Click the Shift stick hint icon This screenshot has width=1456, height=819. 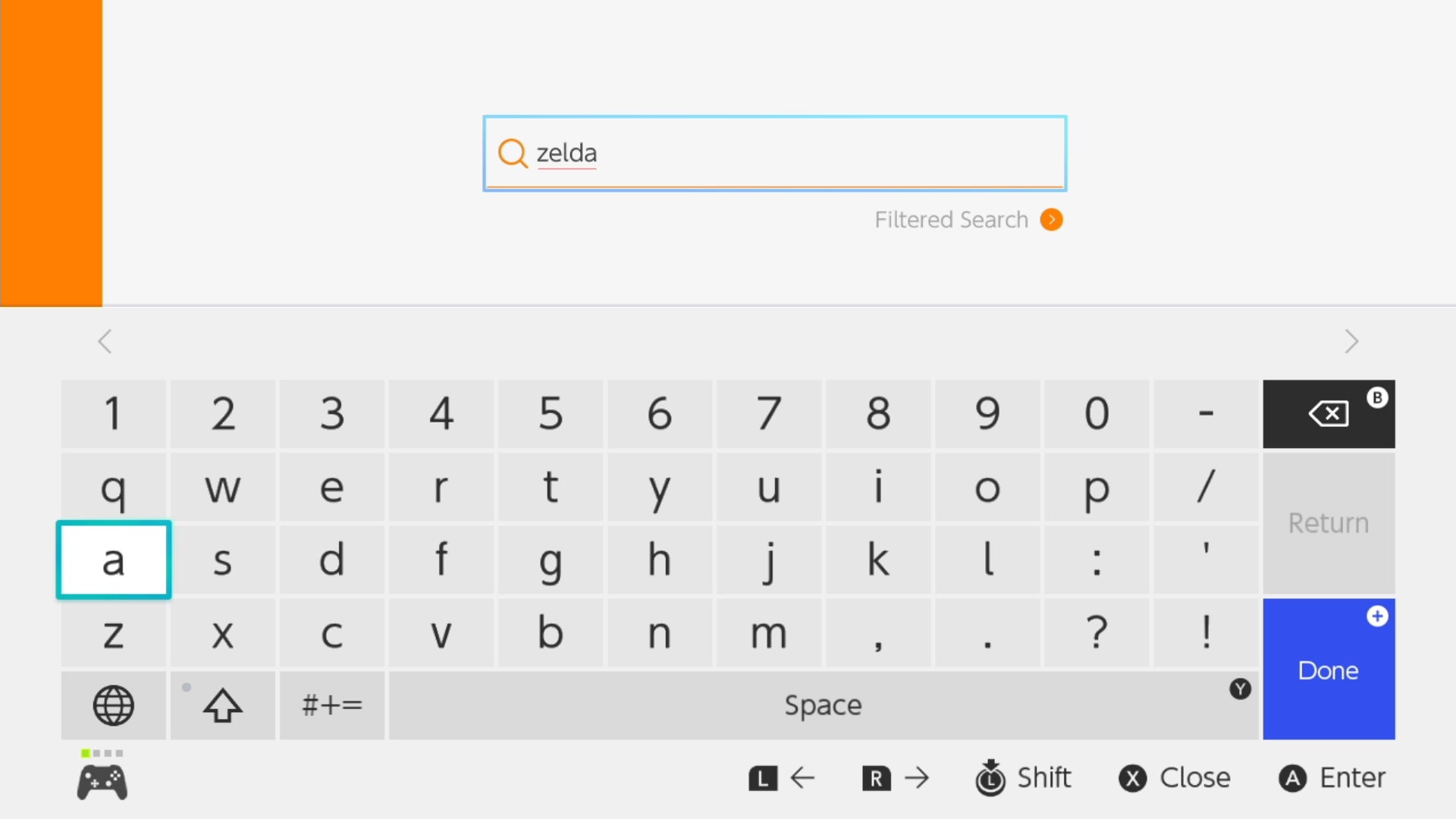pos(990,778)
